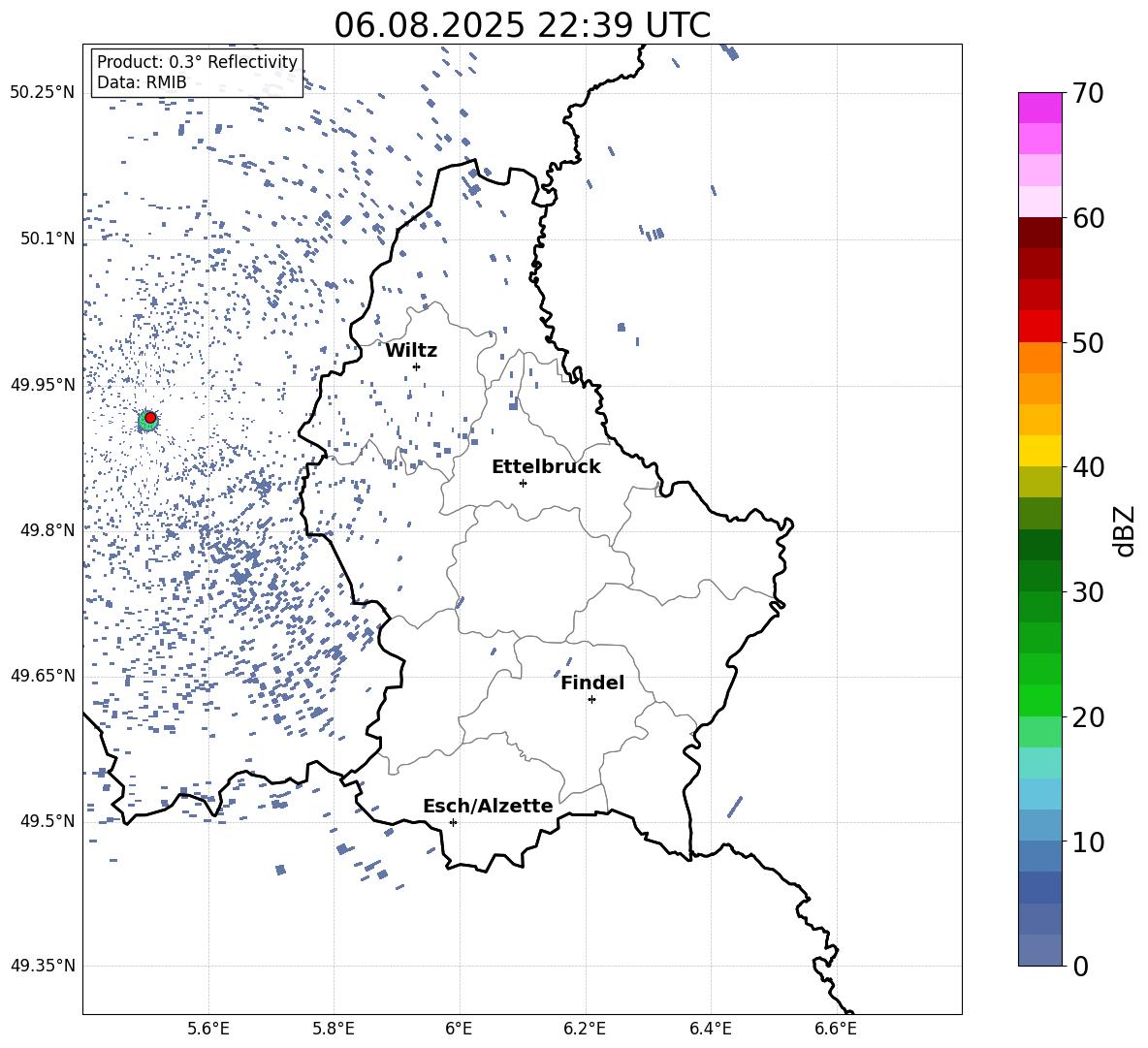Click the pale pink colorbar segment above 60
The image size is (1148, 1048).
[1039, 202]
